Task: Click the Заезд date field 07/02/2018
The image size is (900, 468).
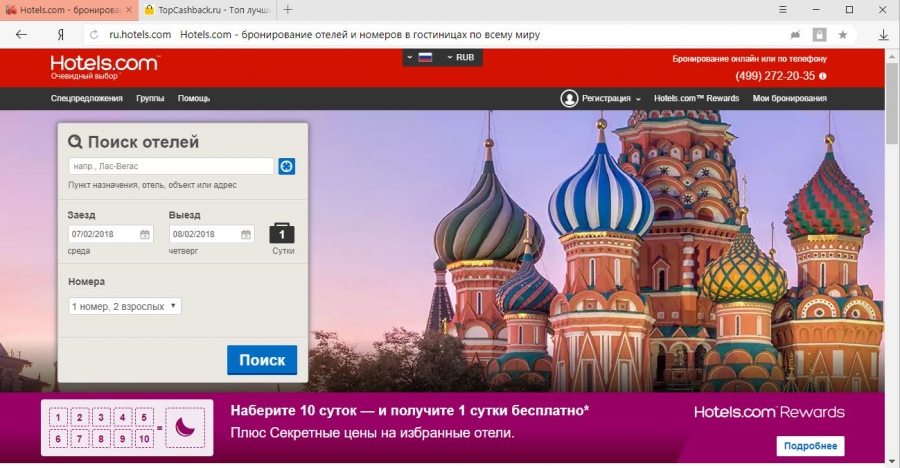Action: pos(110,234)
